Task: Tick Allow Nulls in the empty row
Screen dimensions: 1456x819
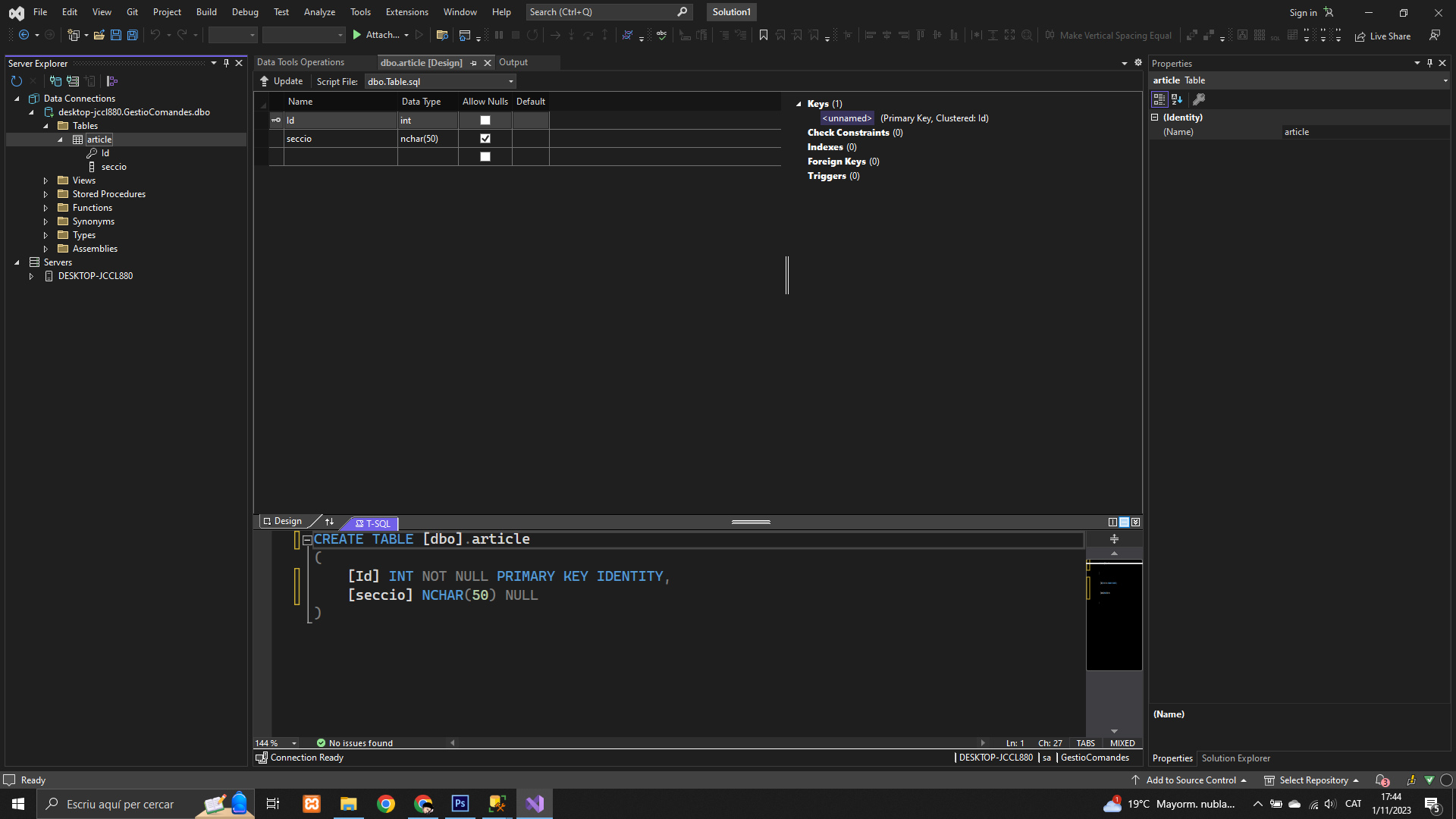Action: coord(485,157)
